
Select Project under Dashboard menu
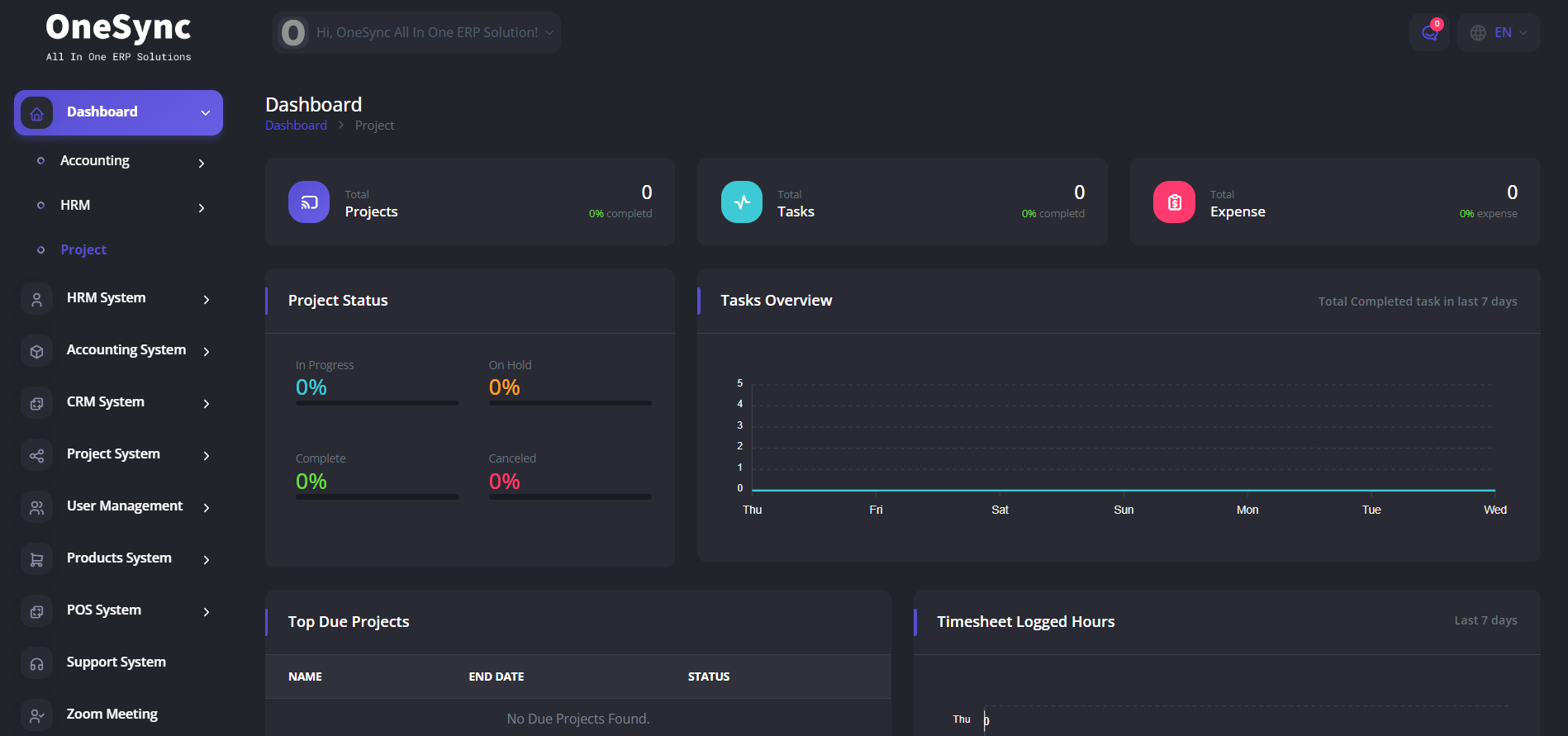83,249
